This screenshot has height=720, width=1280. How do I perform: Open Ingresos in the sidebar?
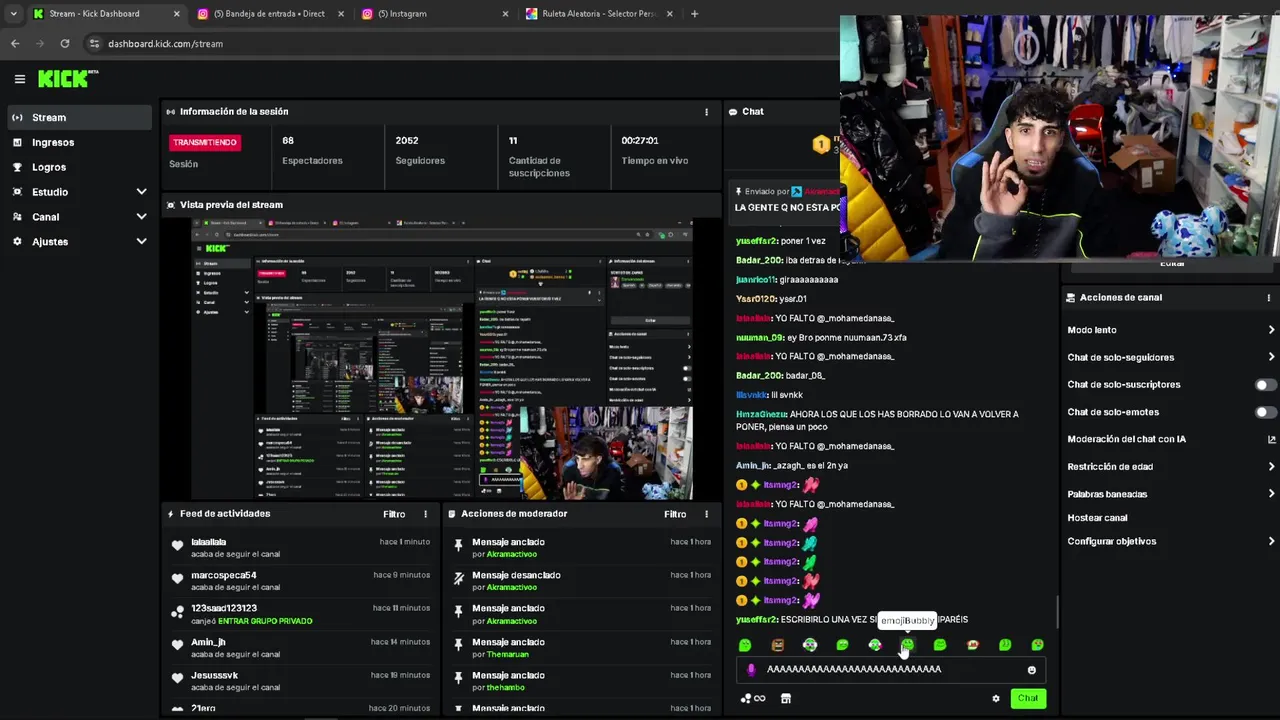[80, 143]
